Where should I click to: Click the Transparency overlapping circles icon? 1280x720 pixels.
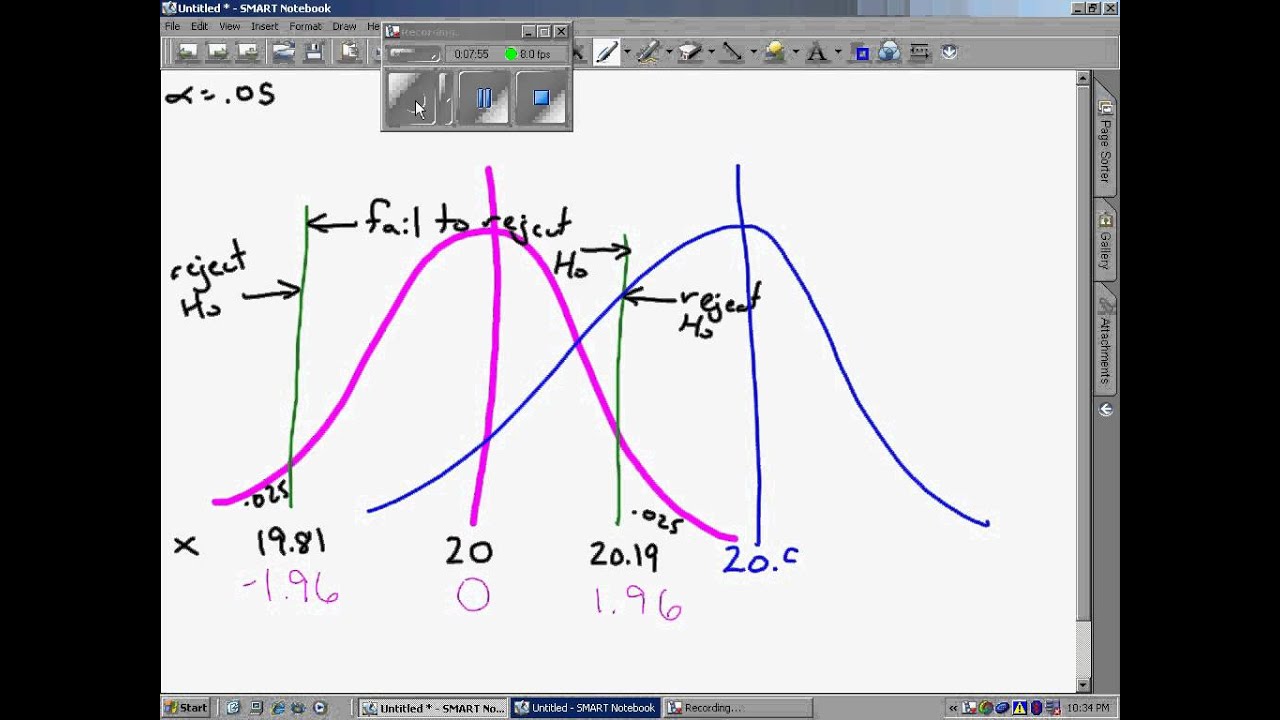tap(890, 52)
